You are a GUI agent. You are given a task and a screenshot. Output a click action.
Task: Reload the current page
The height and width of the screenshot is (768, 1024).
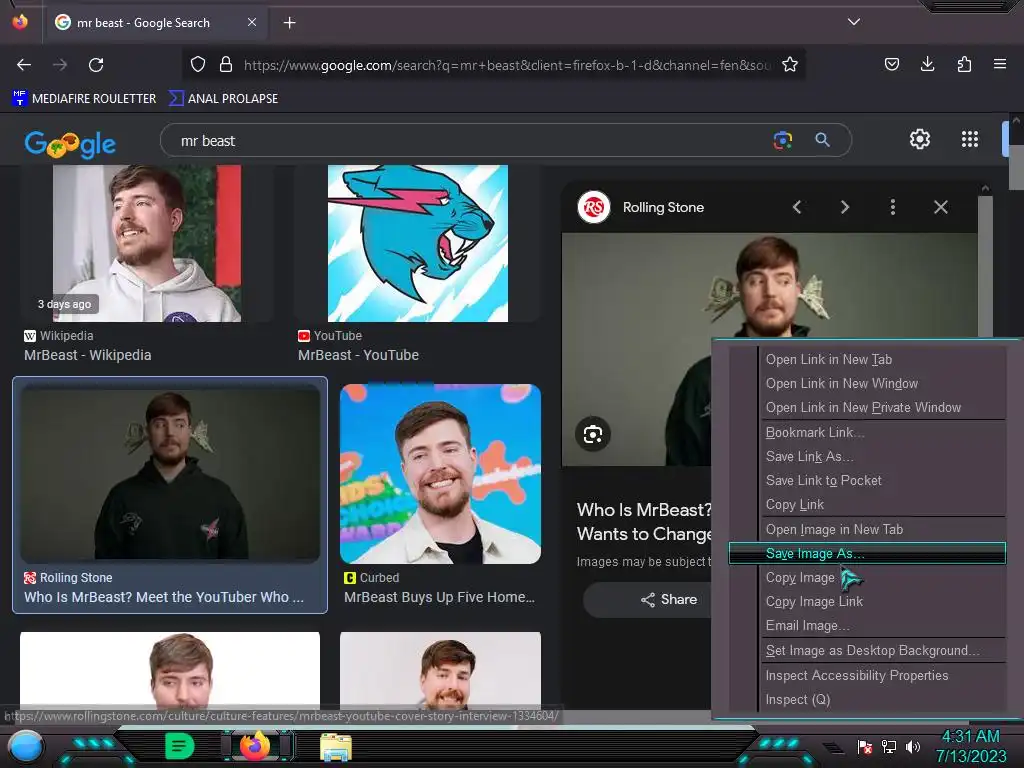click(x=96, y=65)
